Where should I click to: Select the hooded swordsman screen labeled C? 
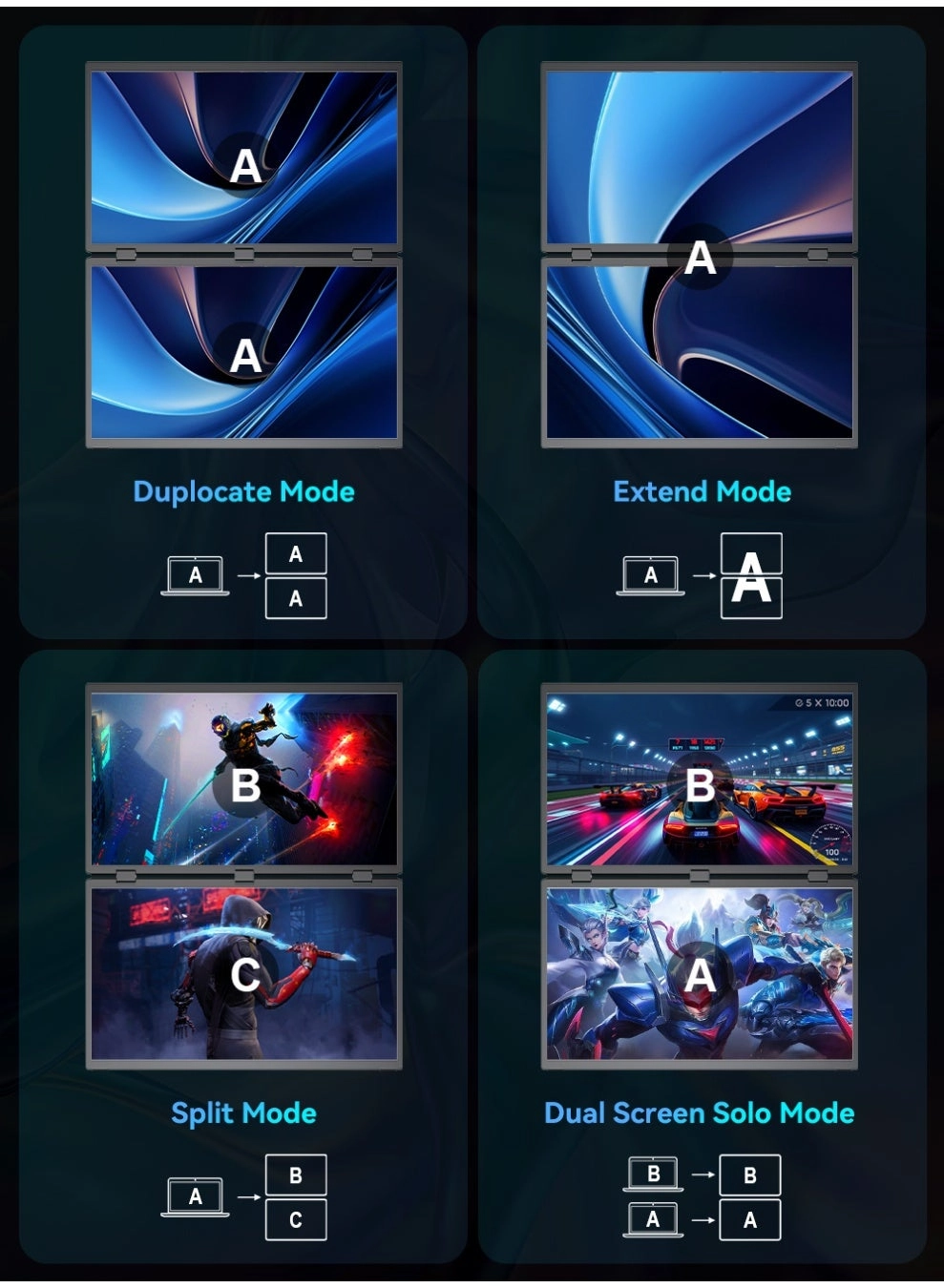[244, 973]
